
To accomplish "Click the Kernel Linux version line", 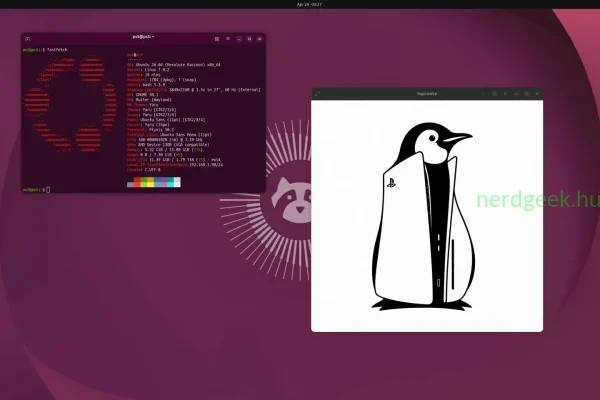I will tap(148, 70).
